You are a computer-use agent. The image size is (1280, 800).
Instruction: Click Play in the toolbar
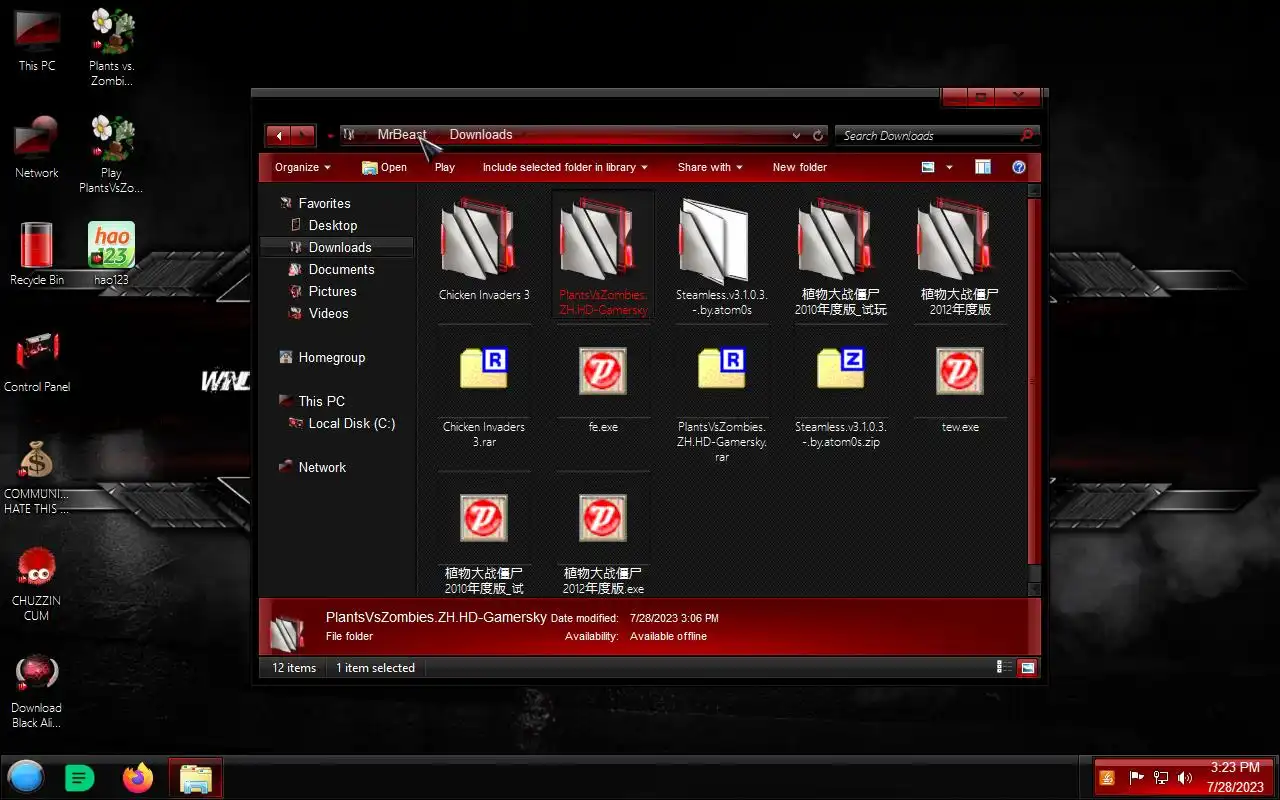445,167
